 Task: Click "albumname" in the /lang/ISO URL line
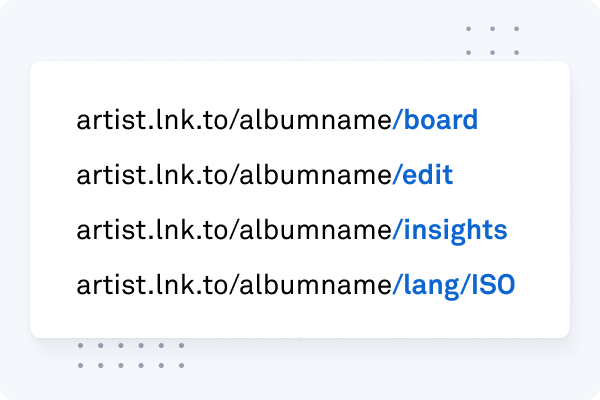(315, 285)
